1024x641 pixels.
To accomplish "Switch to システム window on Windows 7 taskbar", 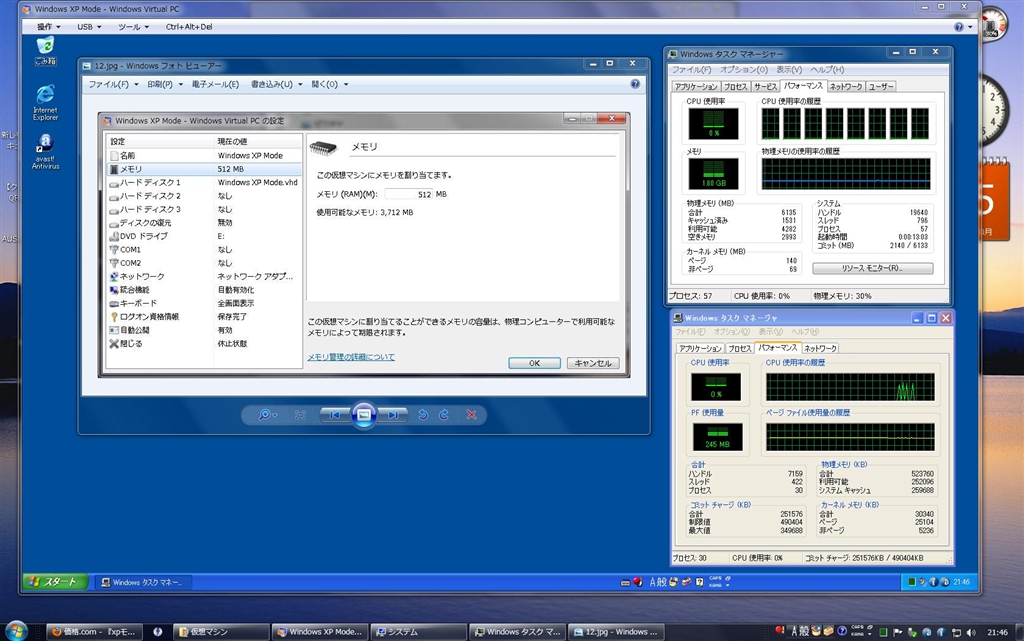I will coord(419,632).
